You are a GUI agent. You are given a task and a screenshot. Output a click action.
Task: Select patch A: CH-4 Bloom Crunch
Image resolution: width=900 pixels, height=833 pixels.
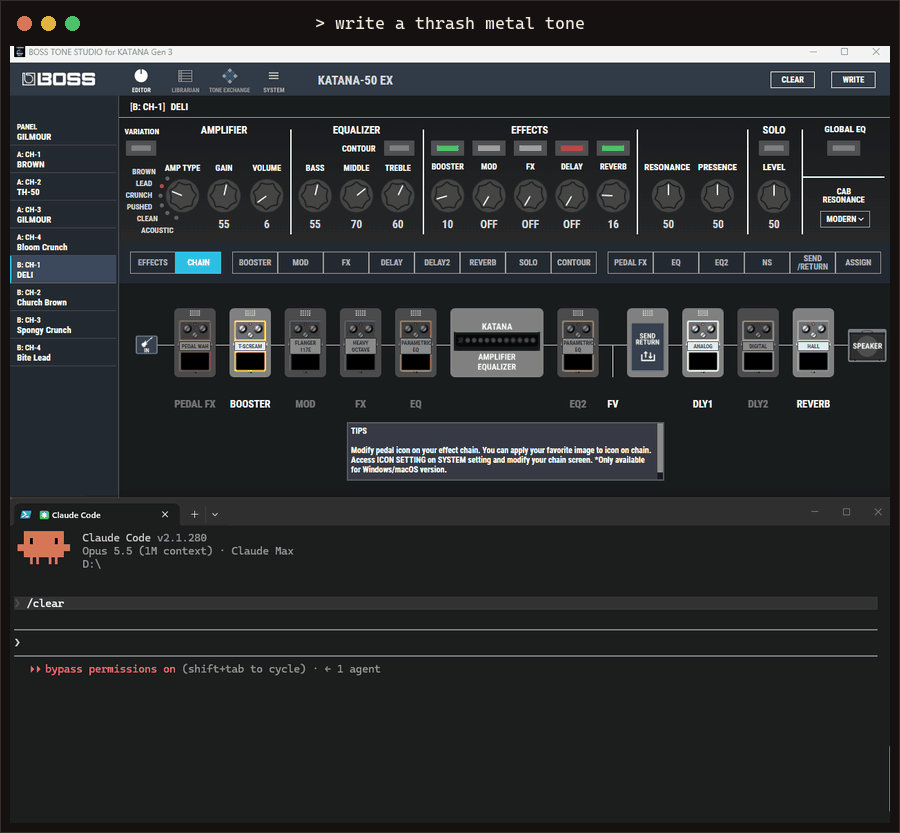pyautogui.click(x=63, y=242)
